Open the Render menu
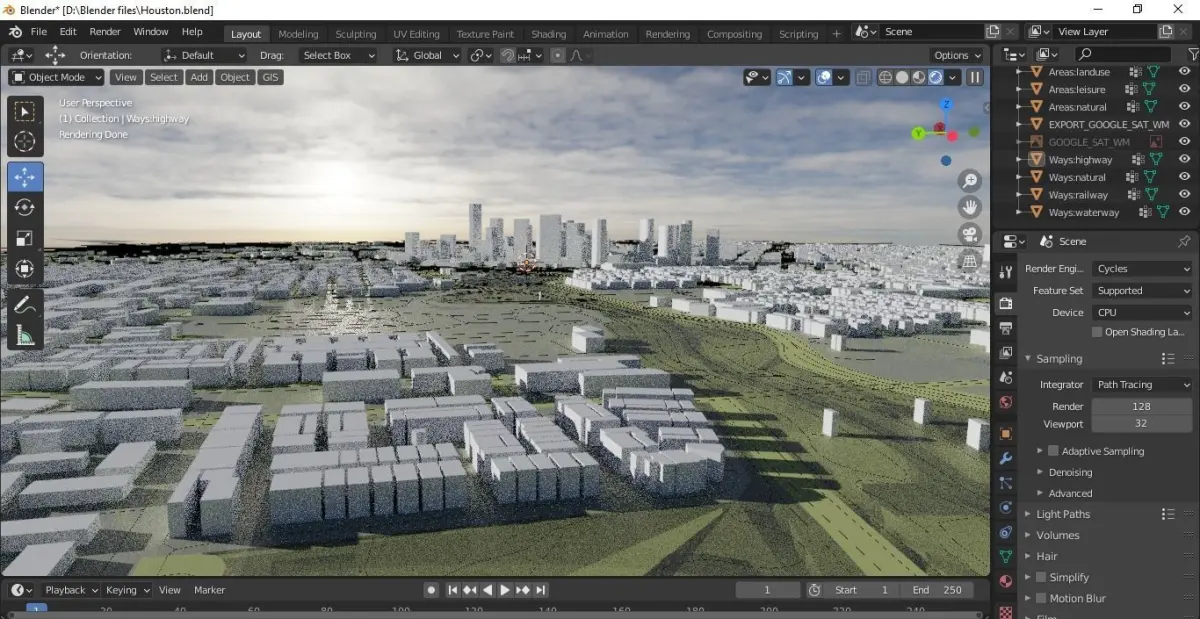Image resolution: width=1200 pixels, height=619 pixels. 105,32
